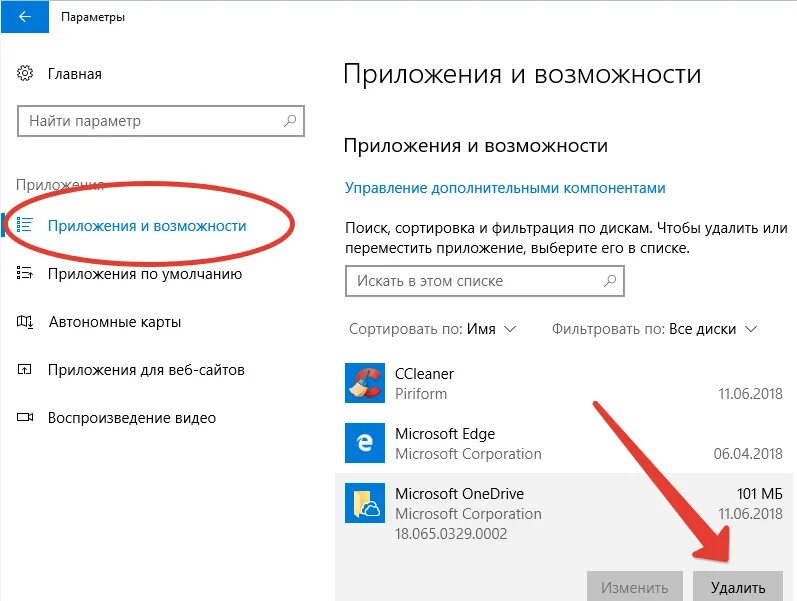The height and width of the screenshot is (601, 797).
Task: Select Приложения и возможности in the sidebar
Action: point(147,226)
